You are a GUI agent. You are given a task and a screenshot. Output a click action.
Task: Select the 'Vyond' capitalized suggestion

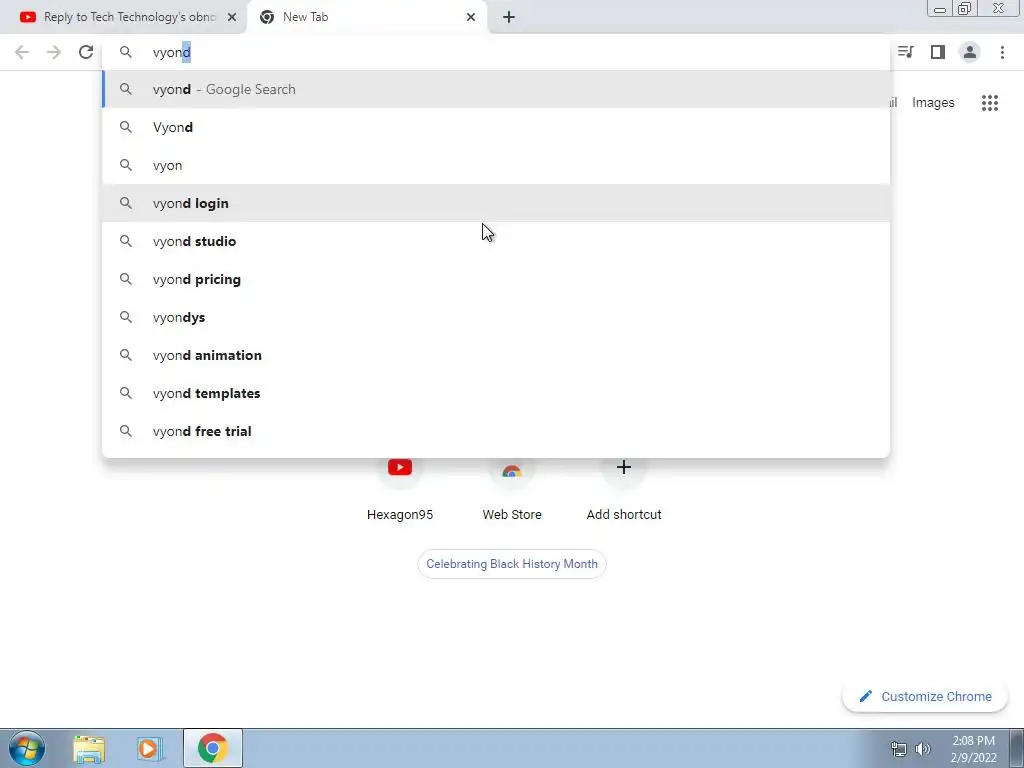click(496, 127)
